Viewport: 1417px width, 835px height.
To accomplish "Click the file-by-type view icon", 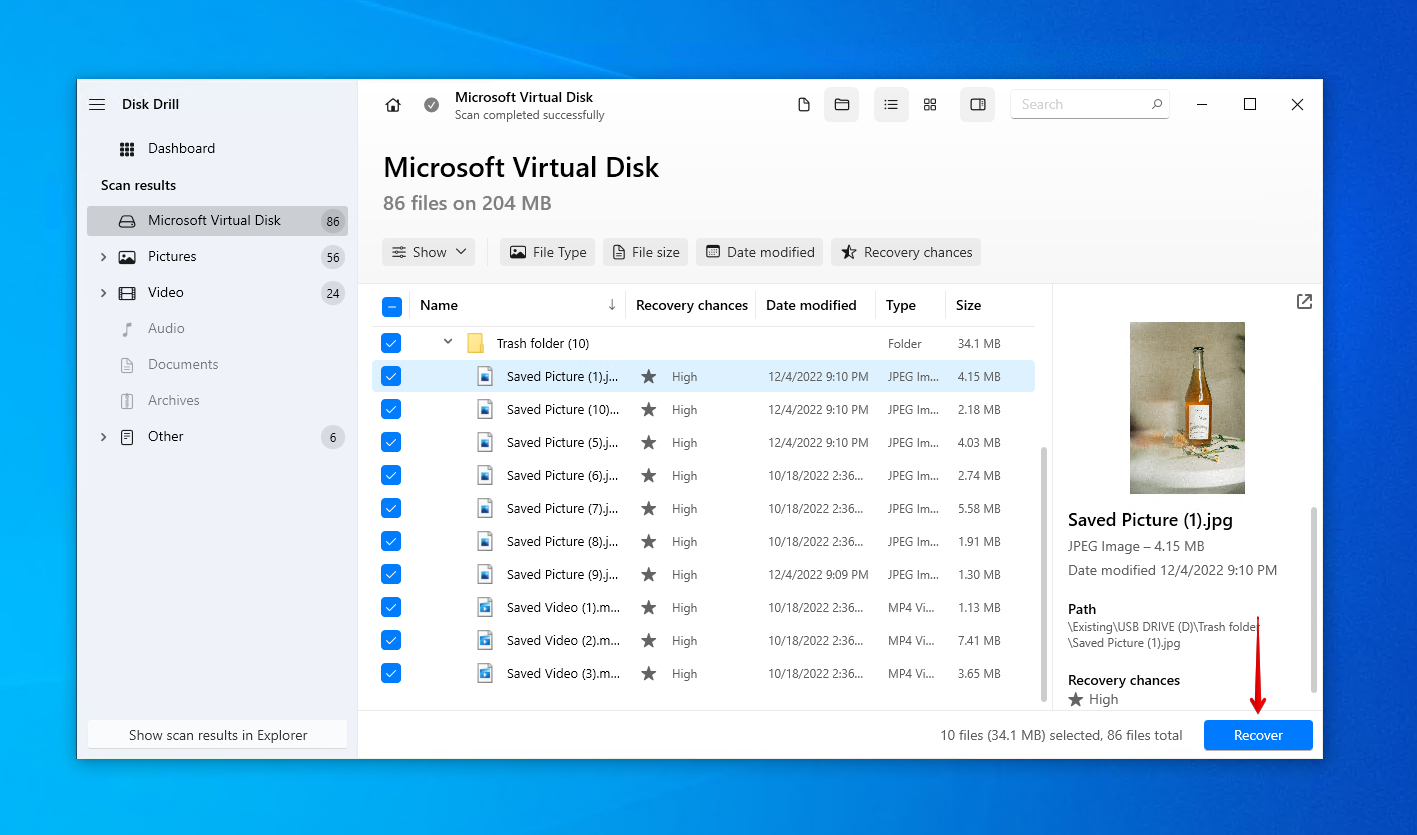I will tap(803, 104).
